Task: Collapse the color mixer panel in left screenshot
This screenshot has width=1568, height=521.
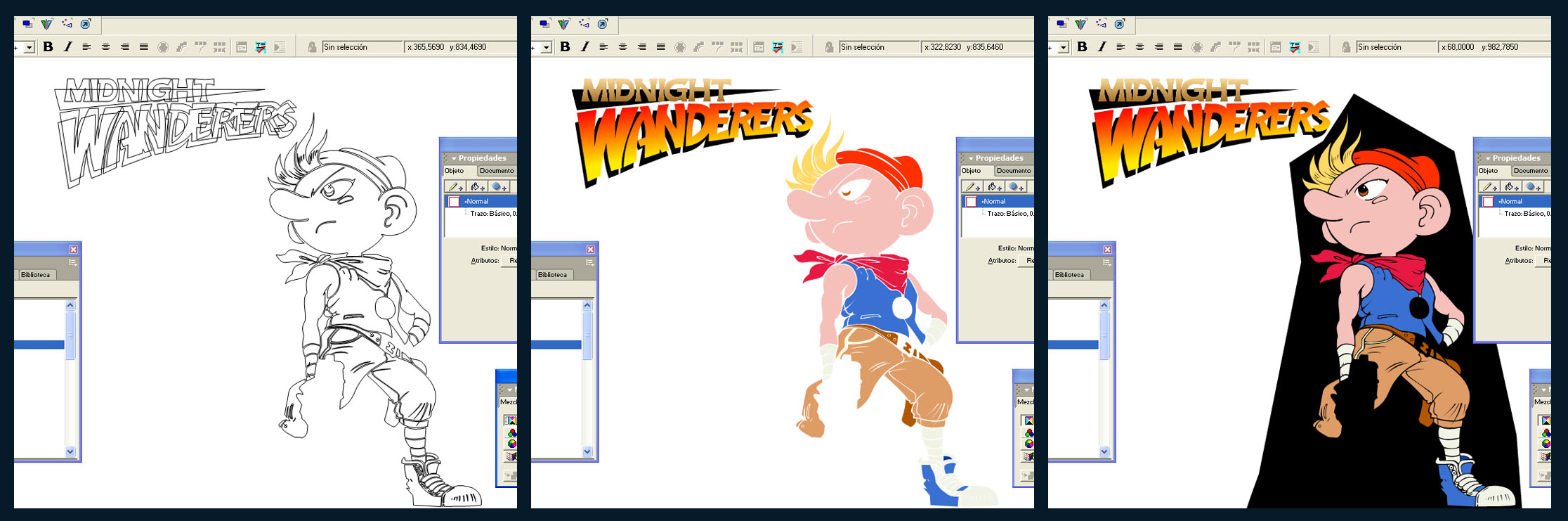Action: [510, 390]
